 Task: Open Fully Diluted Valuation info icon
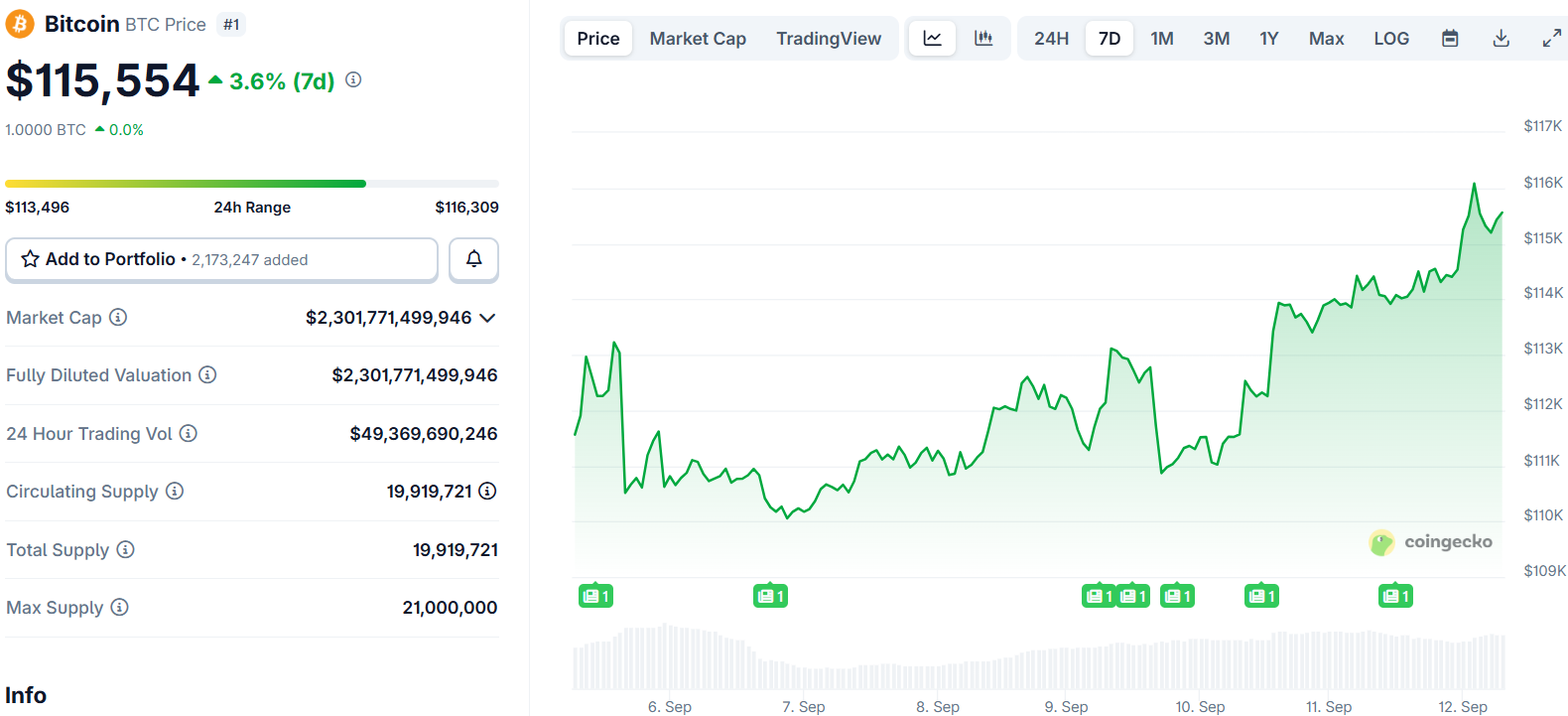tap(207, 375)
